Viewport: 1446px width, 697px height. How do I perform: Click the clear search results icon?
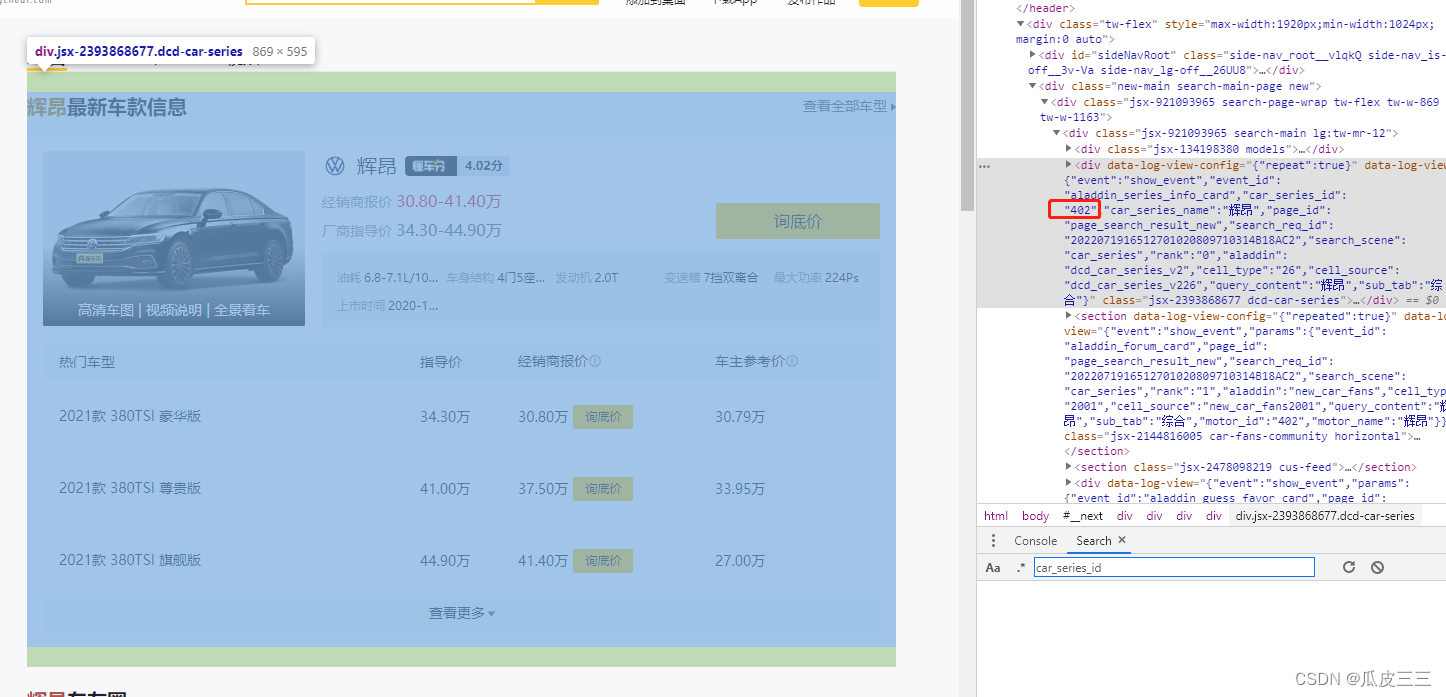pos(1377,567)
